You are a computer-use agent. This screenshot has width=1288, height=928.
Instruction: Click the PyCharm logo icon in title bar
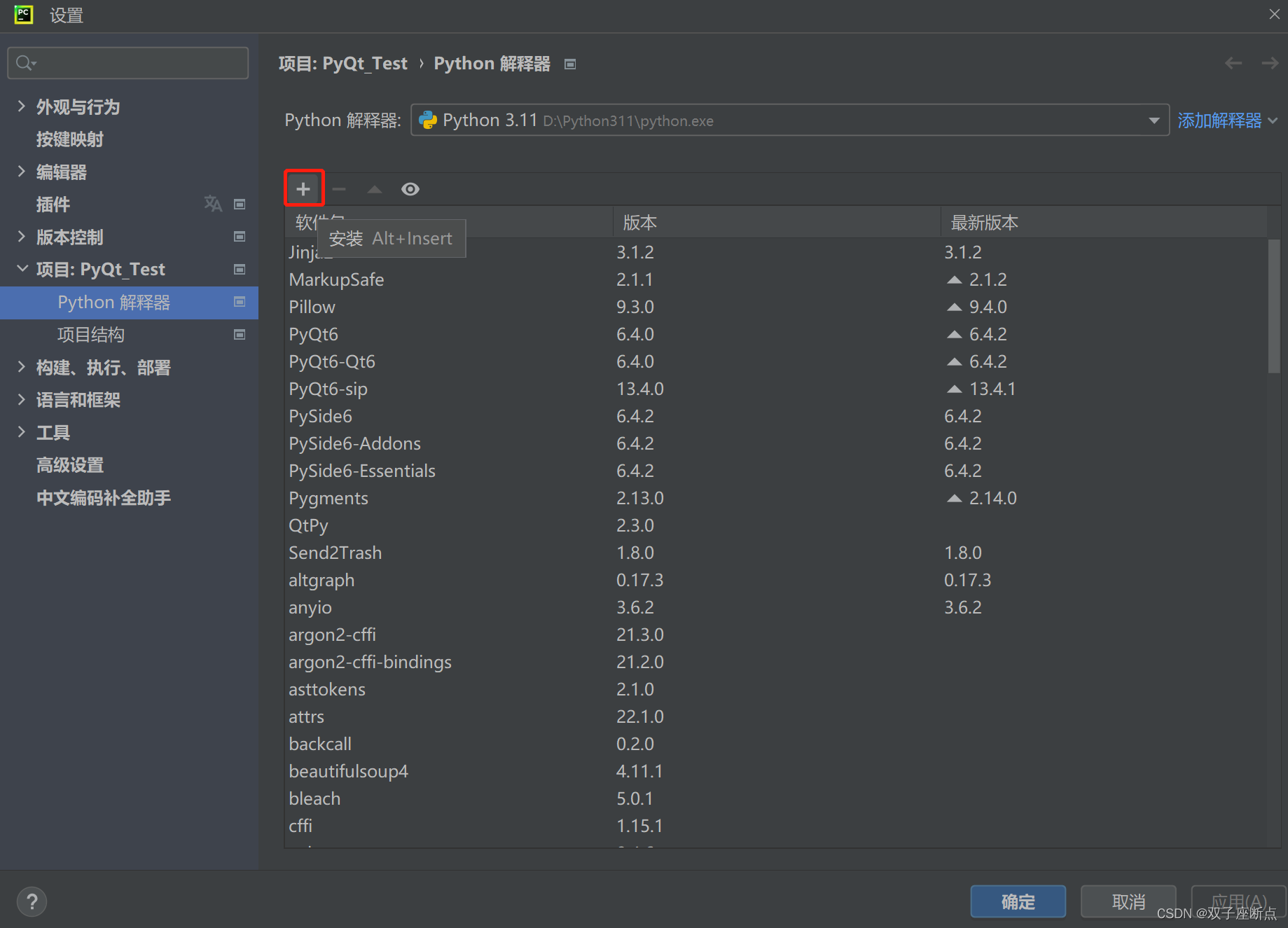point(23,15)
